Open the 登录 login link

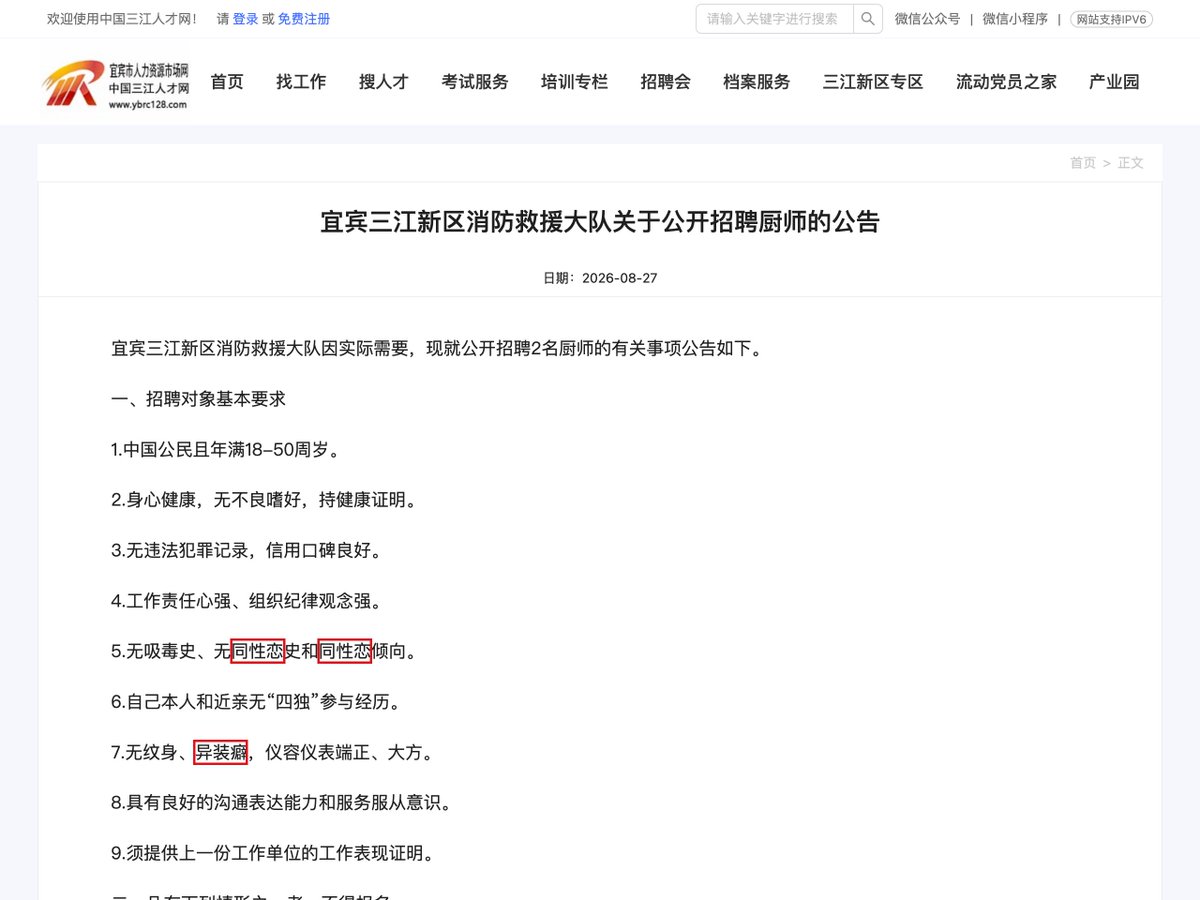coord(245,19)
